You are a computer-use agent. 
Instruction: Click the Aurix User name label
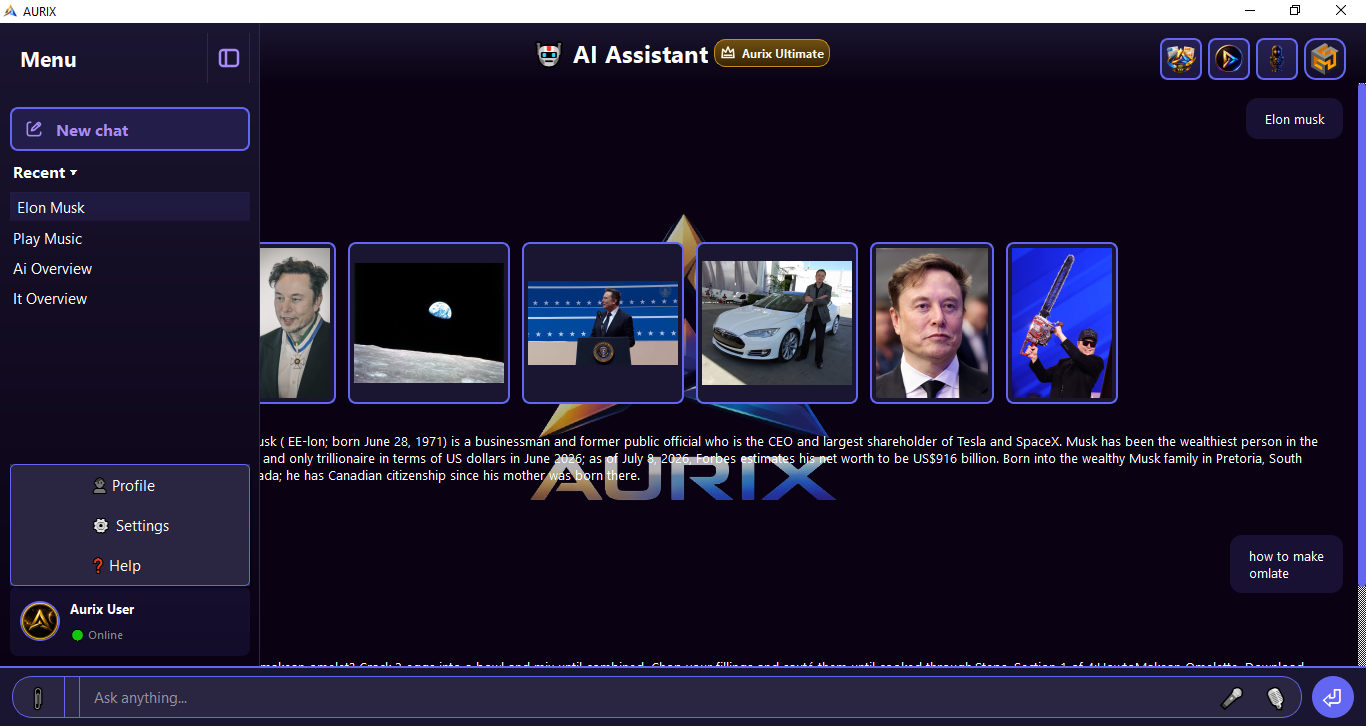click(102, 609)
